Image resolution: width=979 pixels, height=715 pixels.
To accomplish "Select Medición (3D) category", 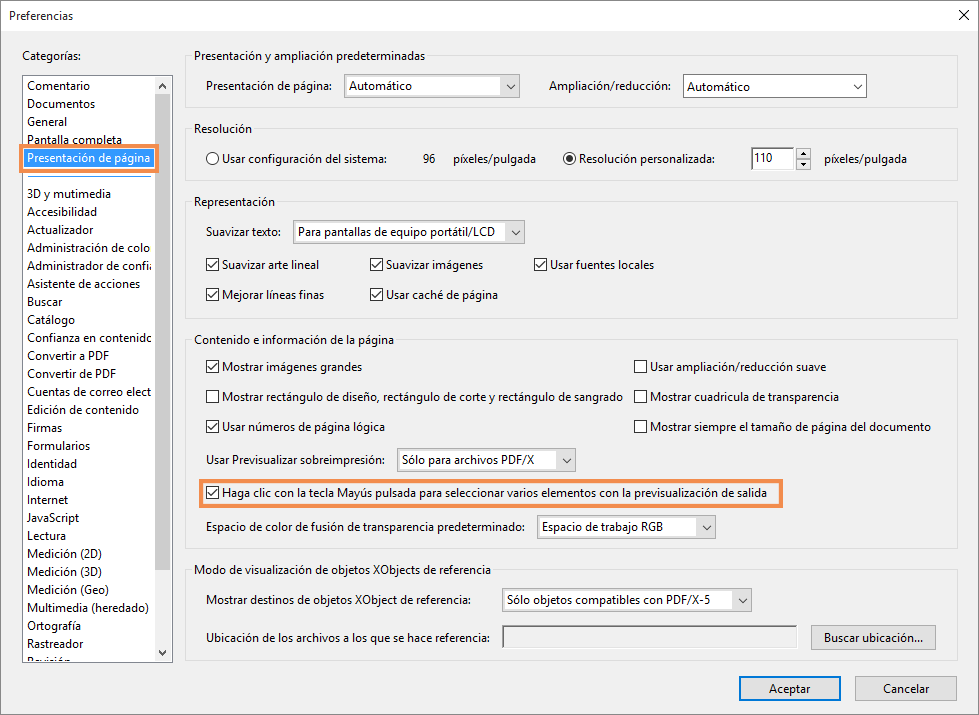I will 64,572.
